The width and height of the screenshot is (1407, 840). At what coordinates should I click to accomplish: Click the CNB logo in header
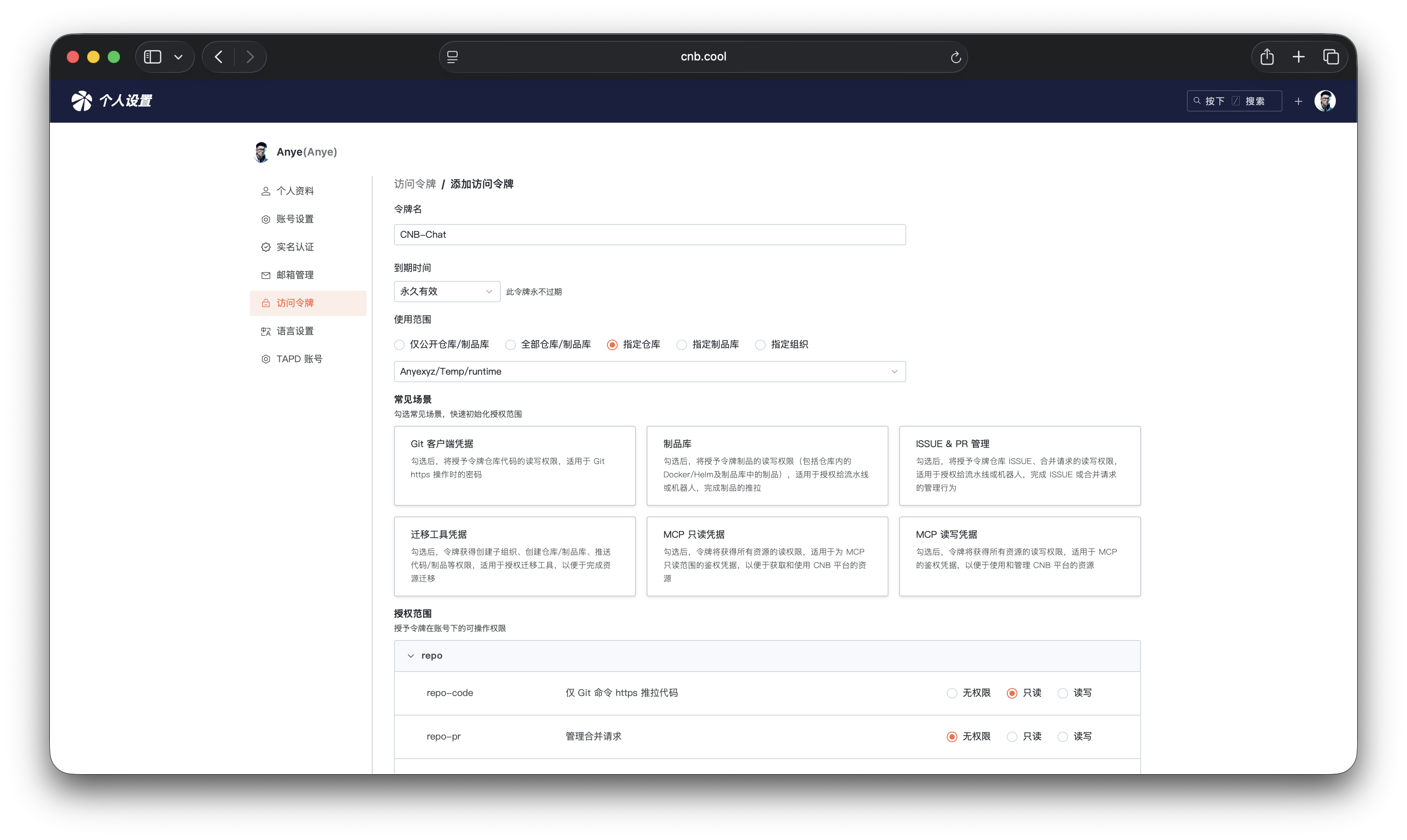click(81, 101)
